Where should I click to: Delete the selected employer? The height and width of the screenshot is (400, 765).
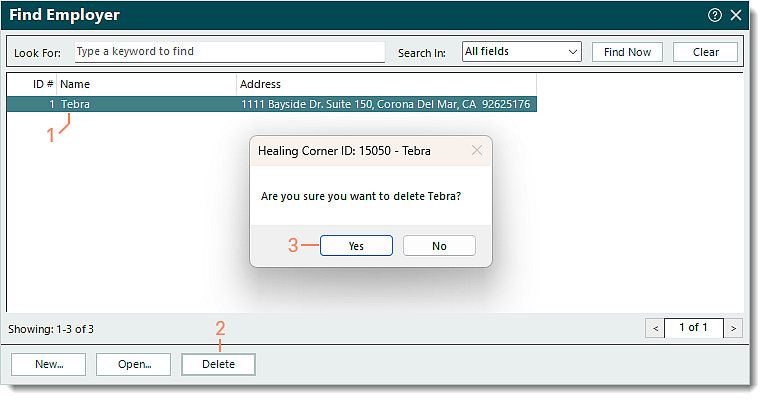[x=219, y=364]
